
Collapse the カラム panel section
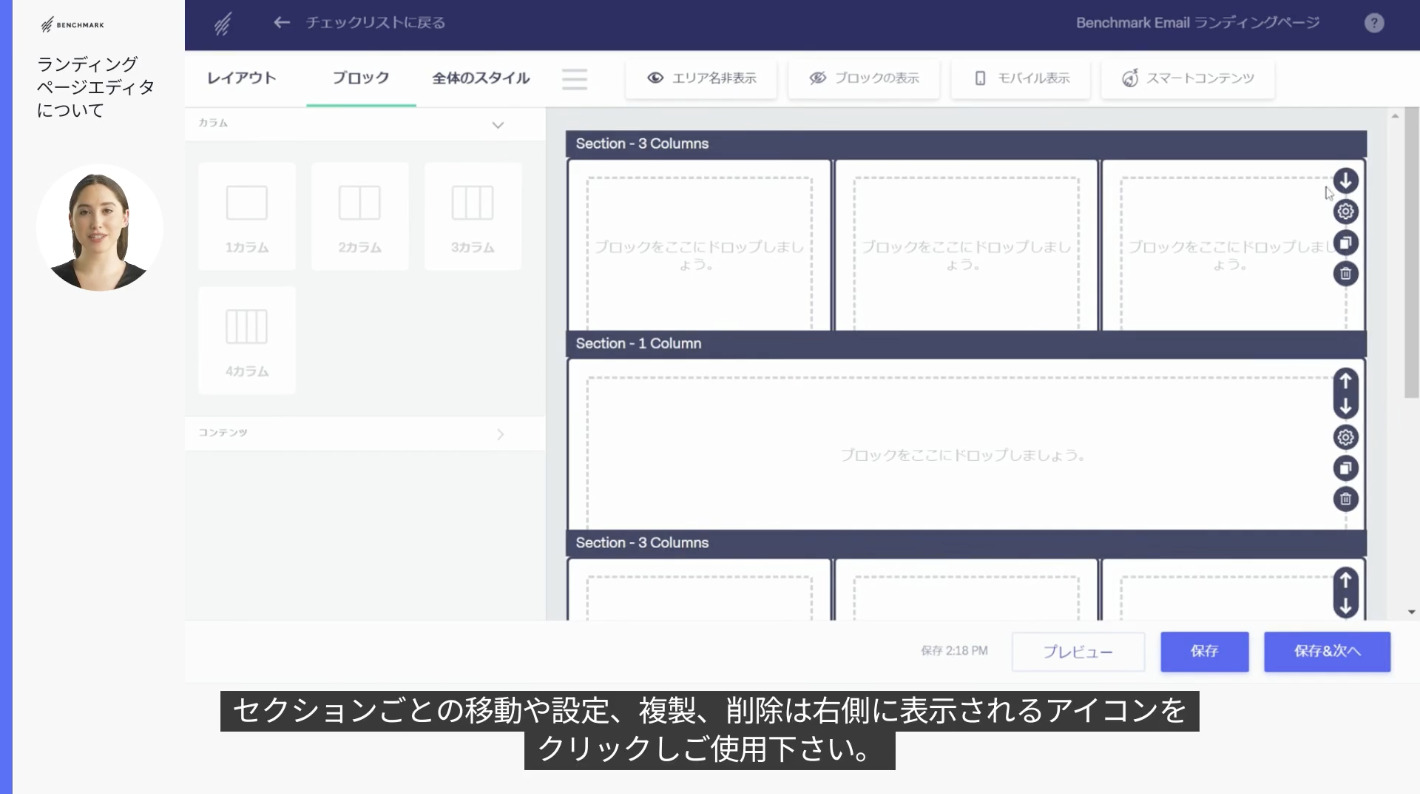pos(498,125)
